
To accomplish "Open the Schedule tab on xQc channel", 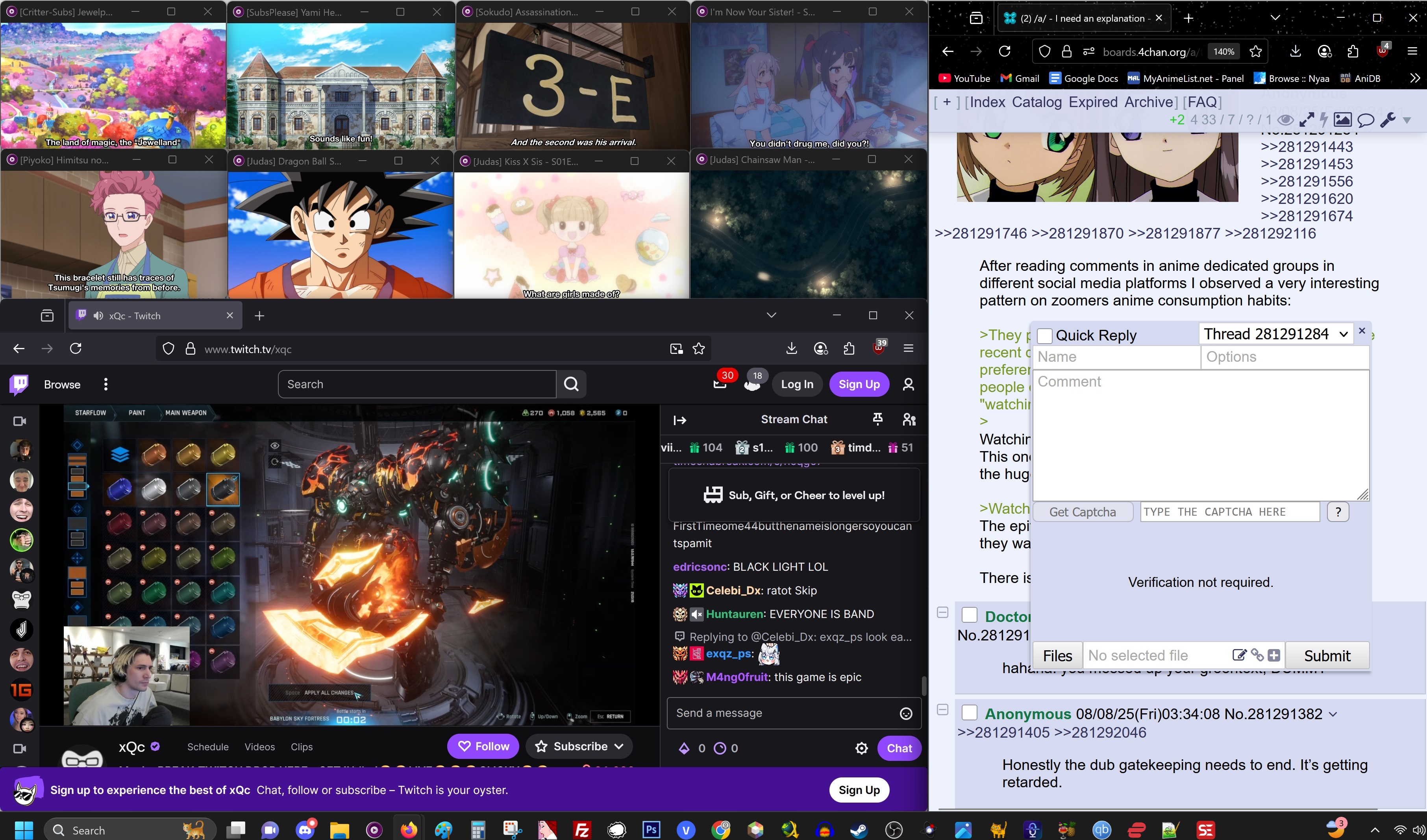I will click(208, 747).
